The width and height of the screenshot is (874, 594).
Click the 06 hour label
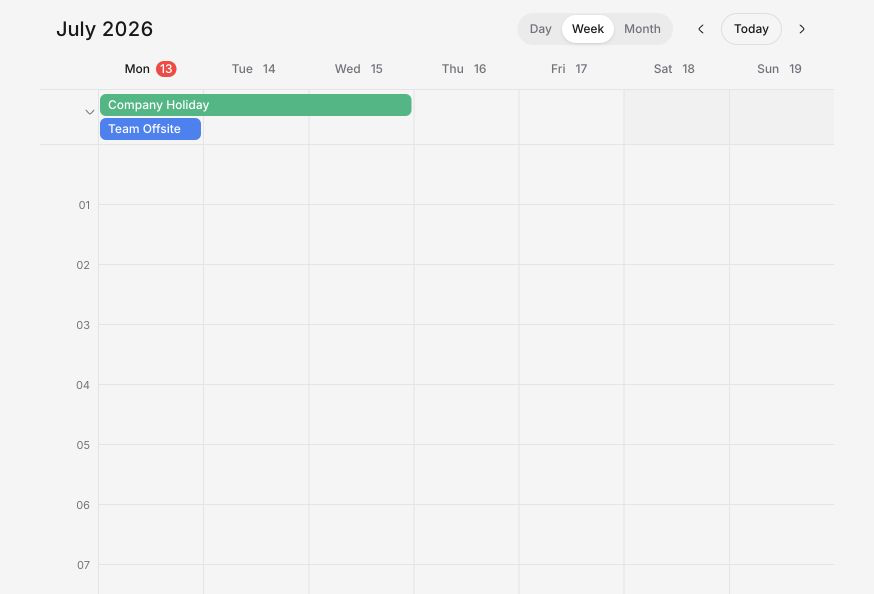pyautogui.click(x=83, y=505)
